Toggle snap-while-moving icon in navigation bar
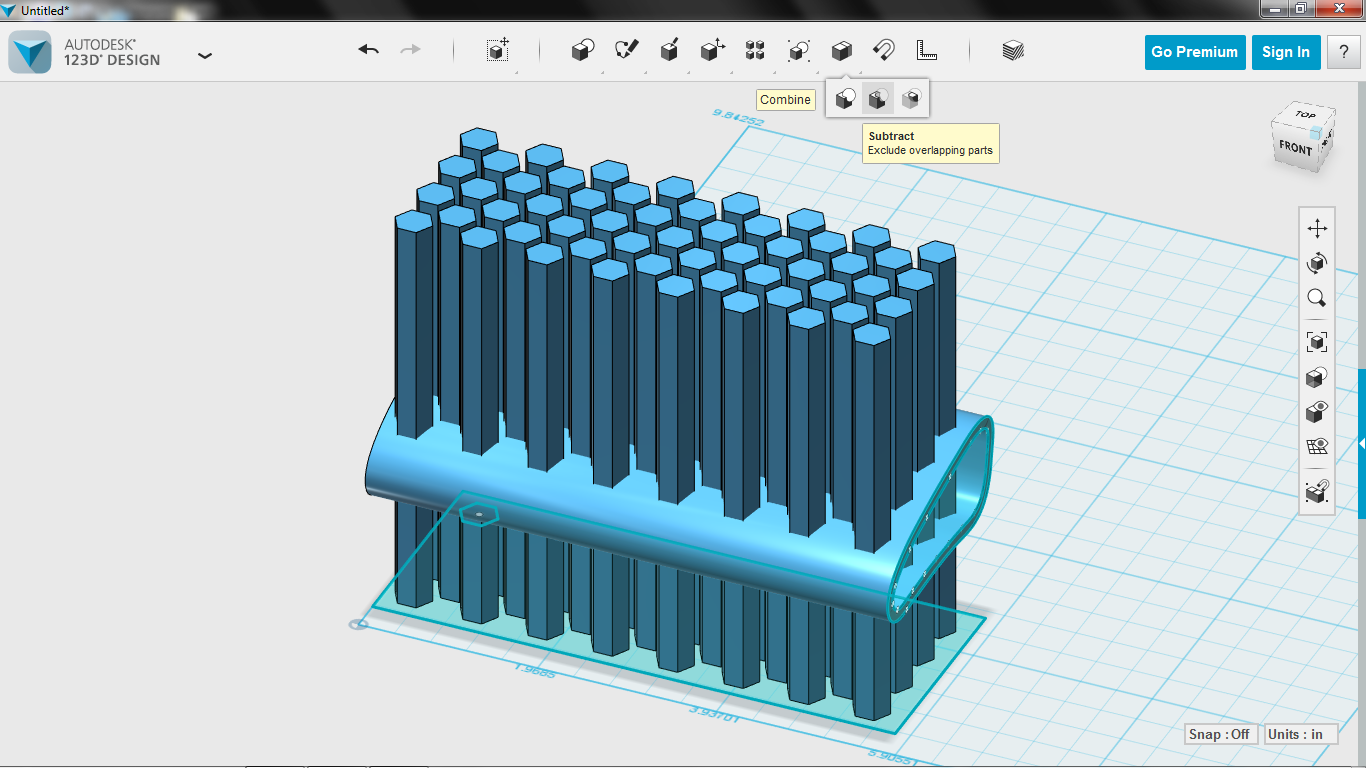 coord(1317,491)
